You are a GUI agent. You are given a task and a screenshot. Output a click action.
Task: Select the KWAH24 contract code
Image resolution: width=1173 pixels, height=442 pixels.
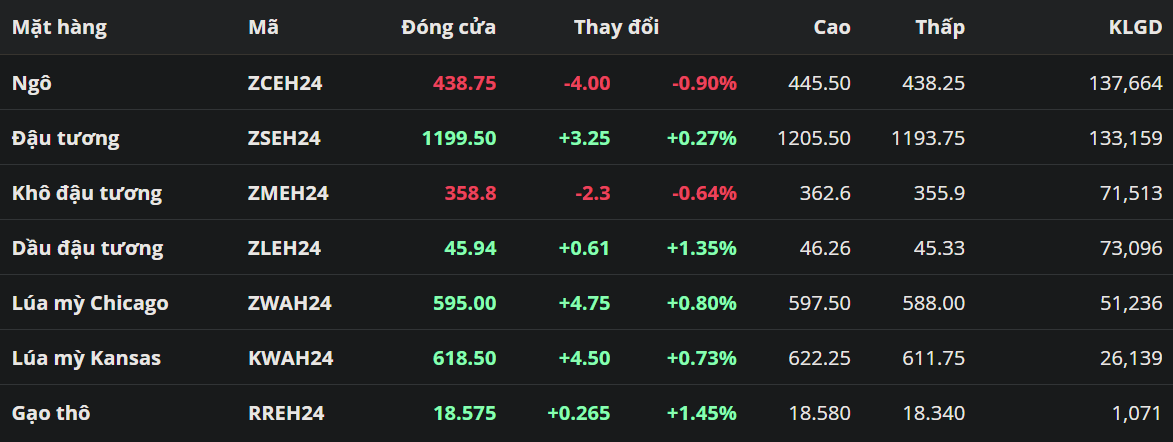point(290,358)
